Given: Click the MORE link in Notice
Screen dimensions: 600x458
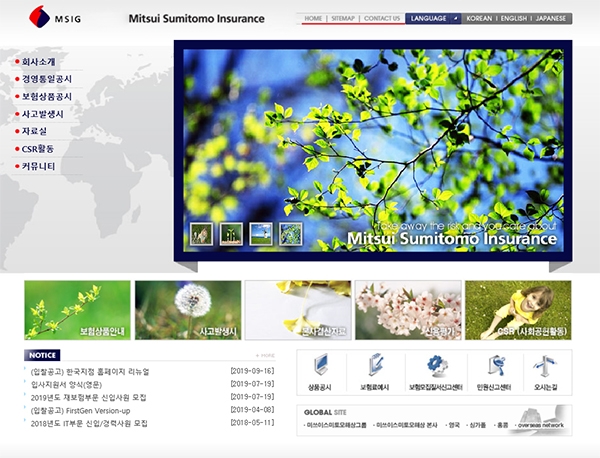Looking at the screenshot, I should pyautogui.click(x=265, y=355).
